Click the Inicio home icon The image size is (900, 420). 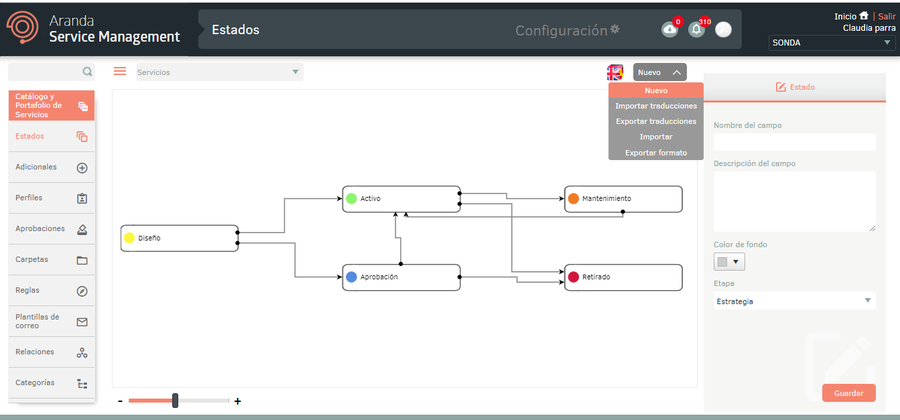(864, 16)
